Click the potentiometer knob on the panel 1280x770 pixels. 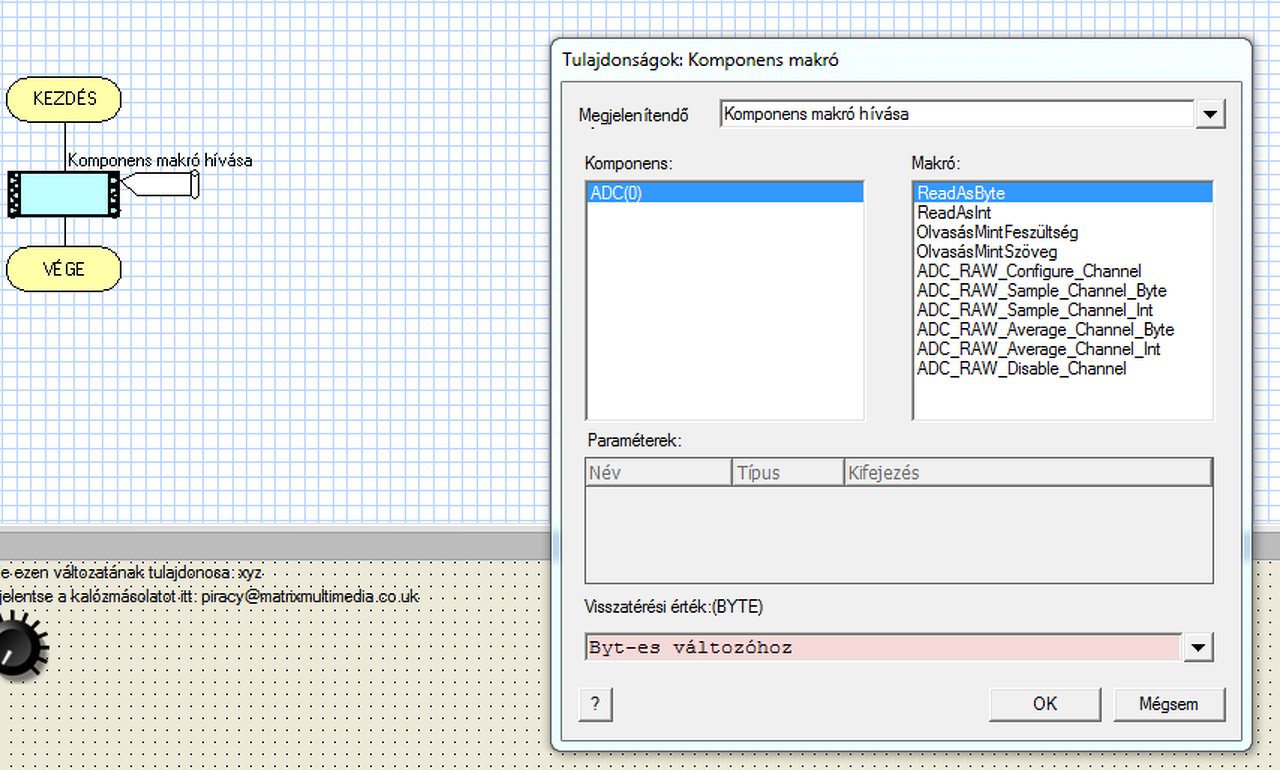[21, 648]
